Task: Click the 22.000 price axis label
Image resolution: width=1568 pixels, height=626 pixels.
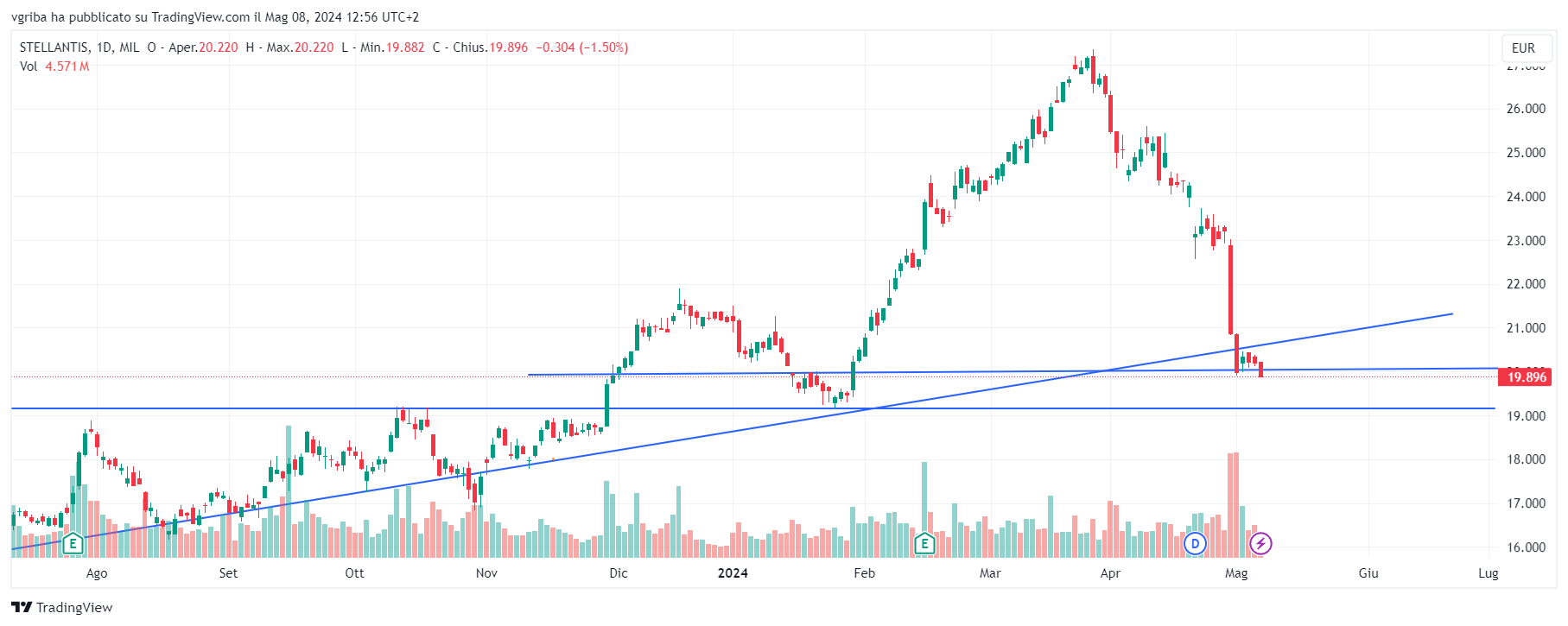Action: [1526, 284]
